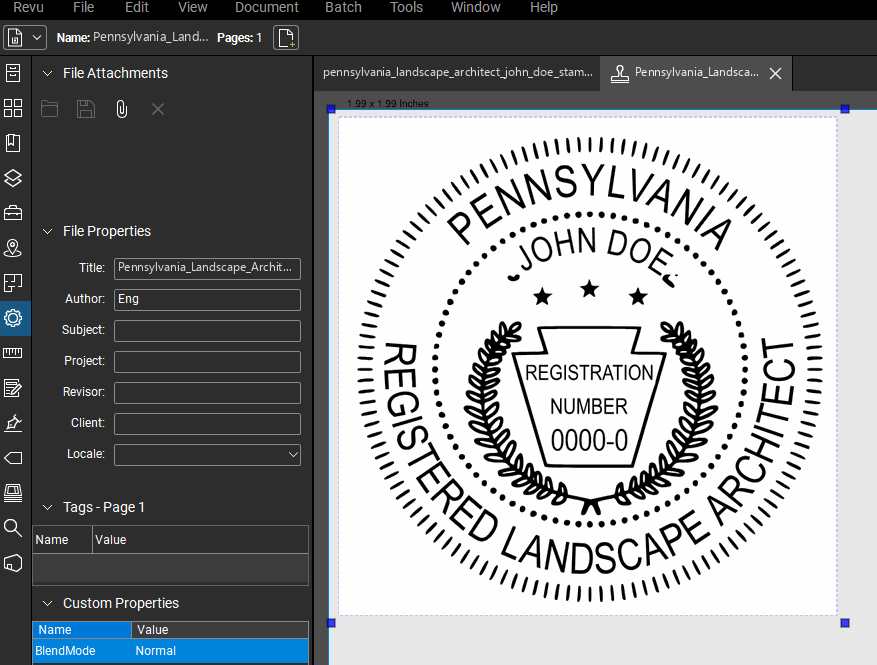
Task: Open the Document menu
Action: point(267,7)
